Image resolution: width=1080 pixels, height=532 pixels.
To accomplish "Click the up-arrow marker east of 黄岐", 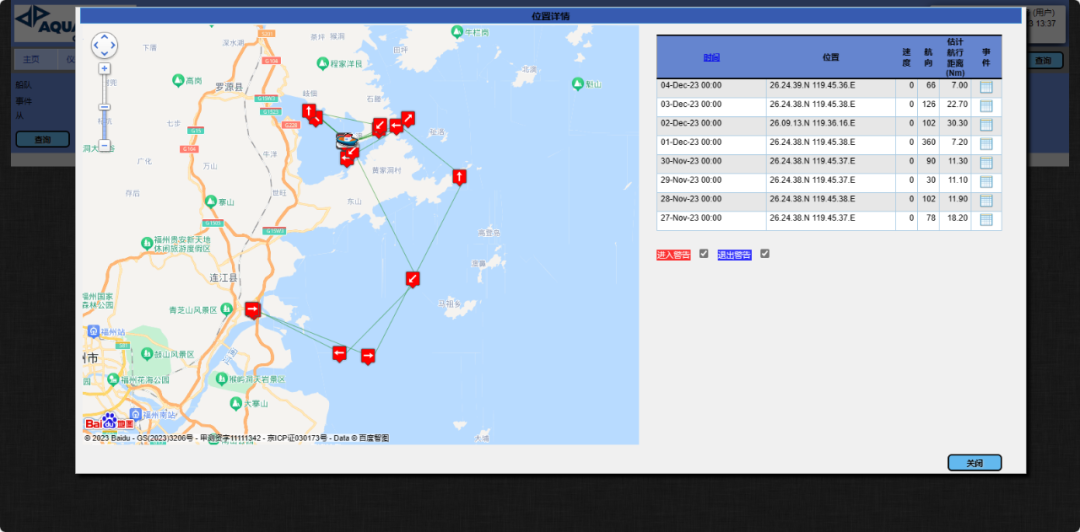I will click(x=459, y=177).
